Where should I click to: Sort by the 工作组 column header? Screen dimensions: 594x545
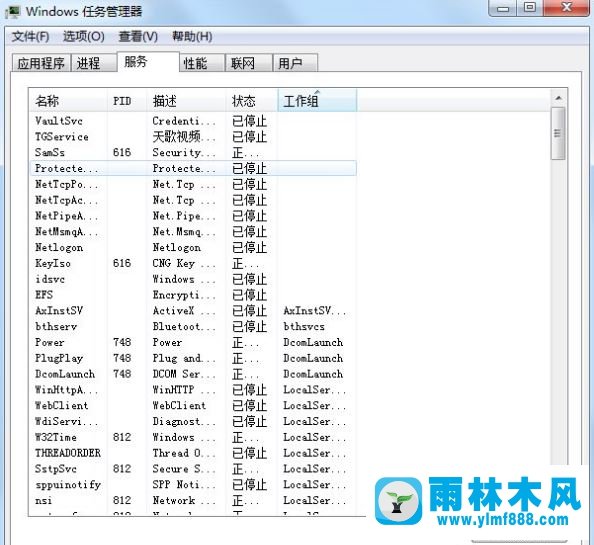coord(317,101)
